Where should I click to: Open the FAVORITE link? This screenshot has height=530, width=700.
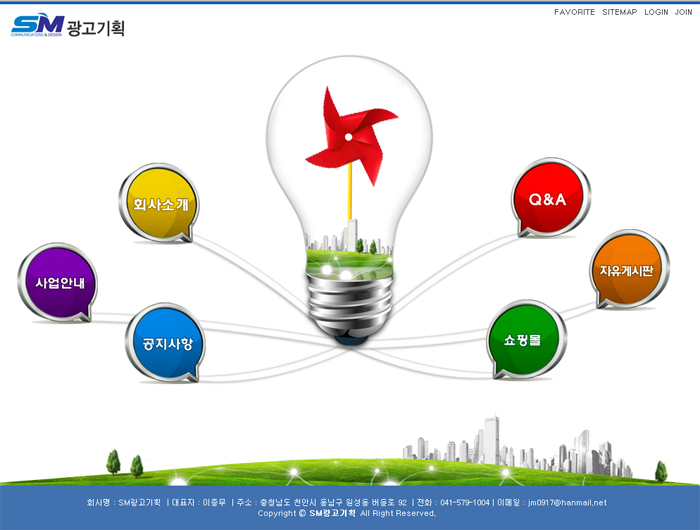point(574,12)
